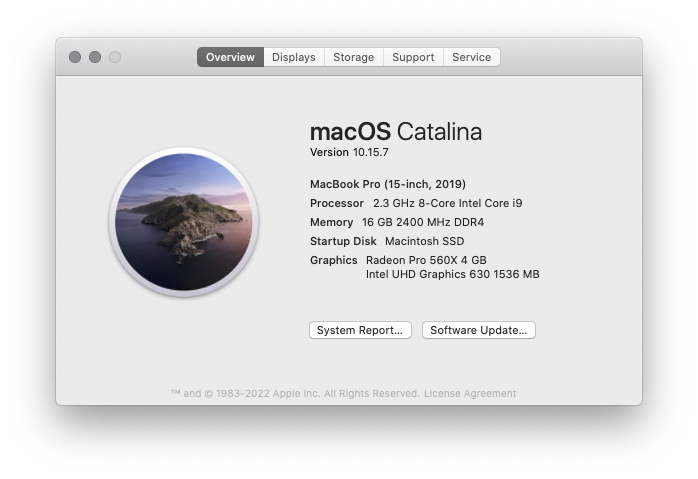Click Radeon Pro 560X 4 GB text
Viewport: 698px width, 479px height.
click(426, 260)
